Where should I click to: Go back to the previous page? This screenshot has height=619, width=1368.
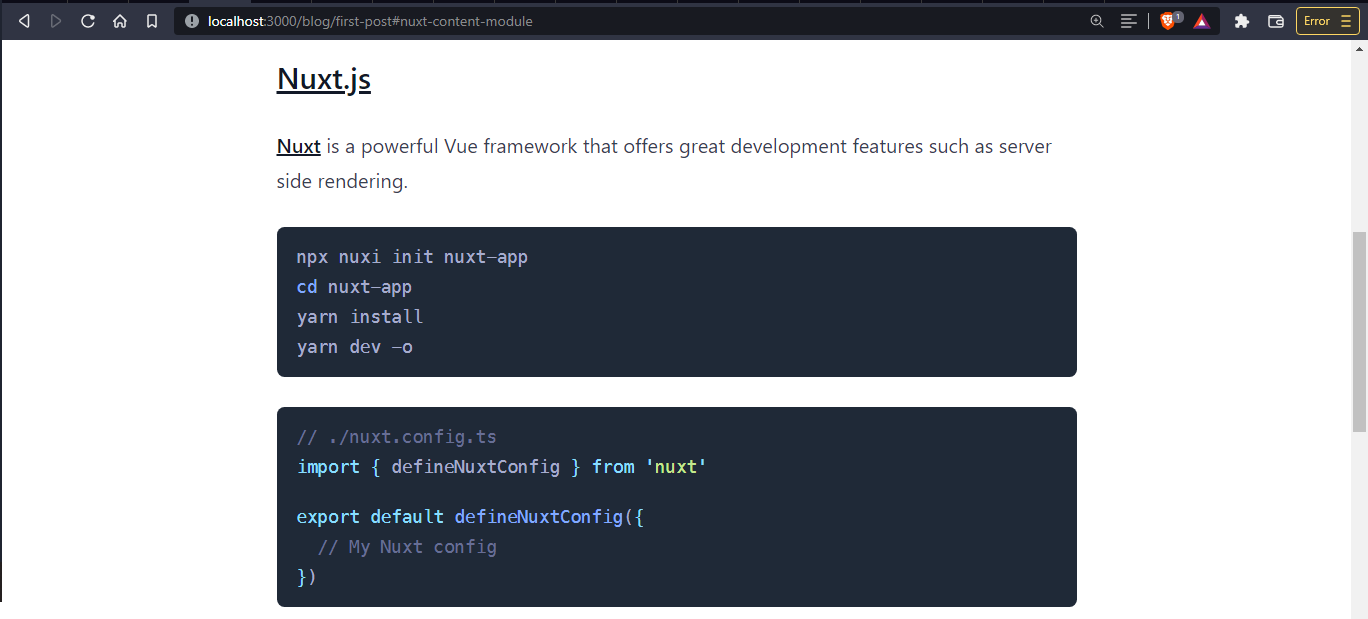tap(24, 21)
